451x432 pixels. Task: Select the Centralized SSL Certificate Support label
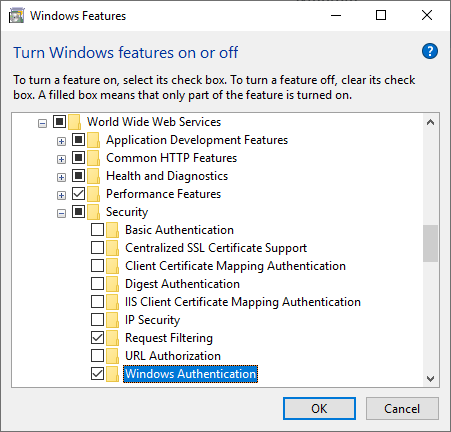click(216, 248)
